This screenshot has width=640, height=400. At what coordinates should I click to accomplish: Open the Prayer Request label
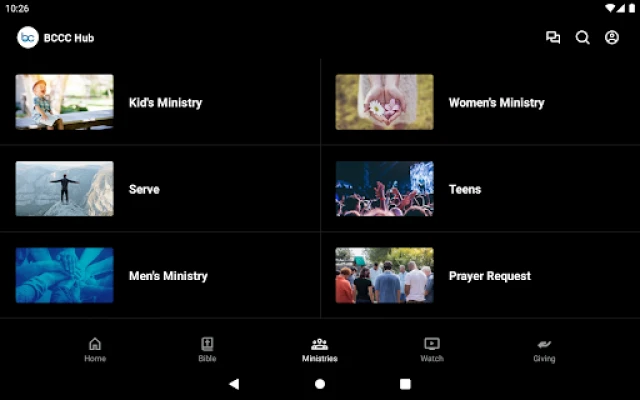[489, 276]
